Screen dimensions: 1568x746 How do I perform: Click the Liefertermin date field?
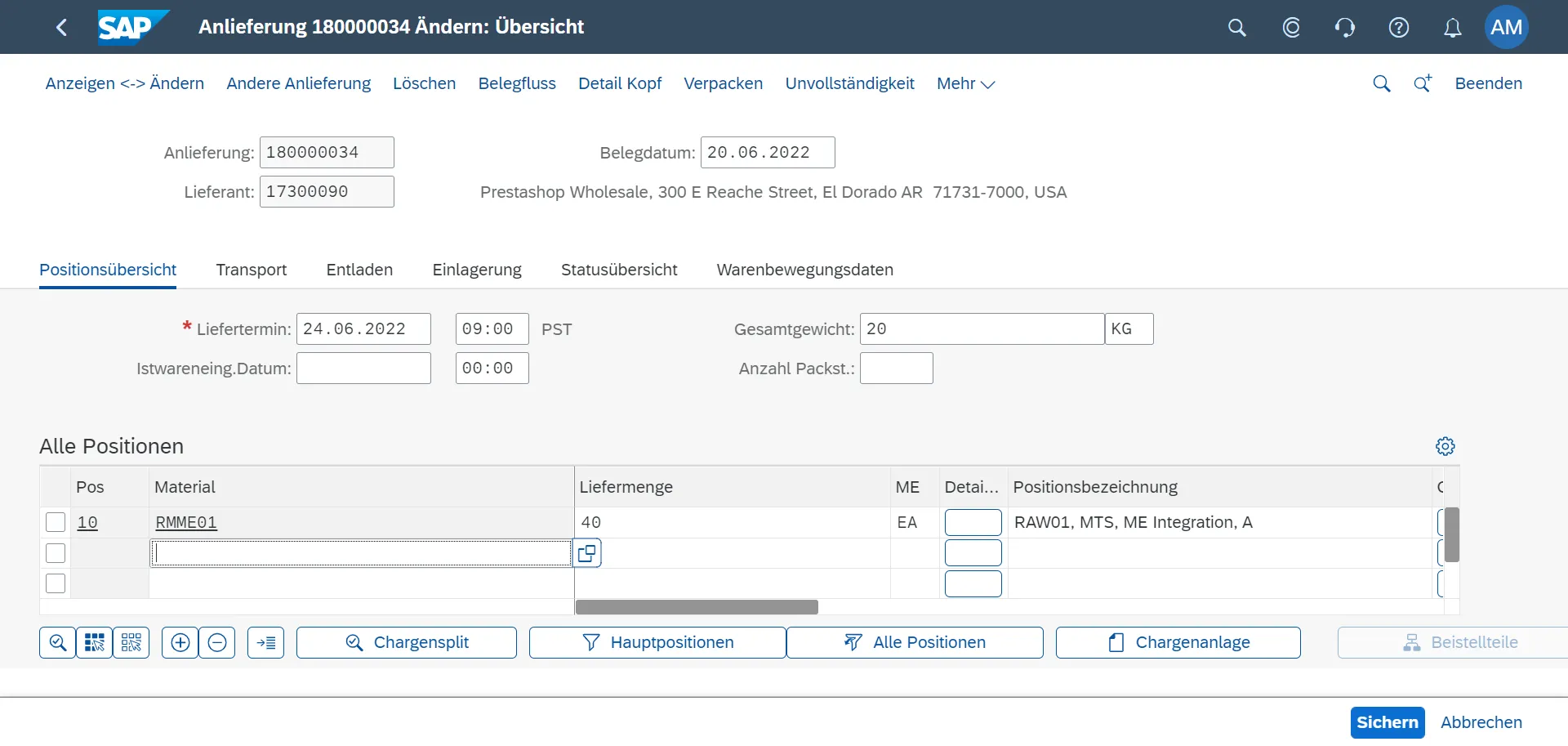click(363, 329)
